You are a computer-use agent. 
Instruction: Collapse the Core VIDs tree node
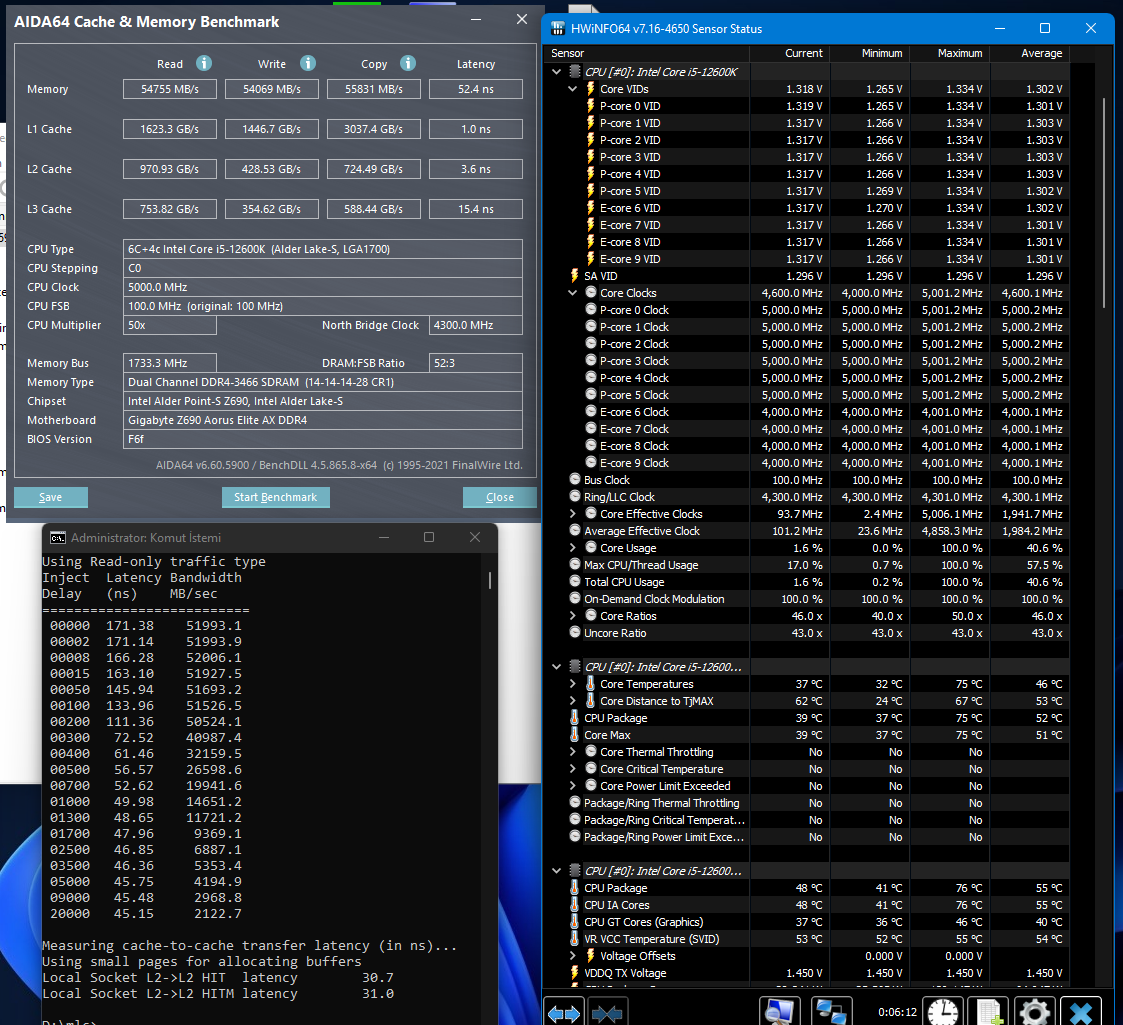(x=572, y=89)
